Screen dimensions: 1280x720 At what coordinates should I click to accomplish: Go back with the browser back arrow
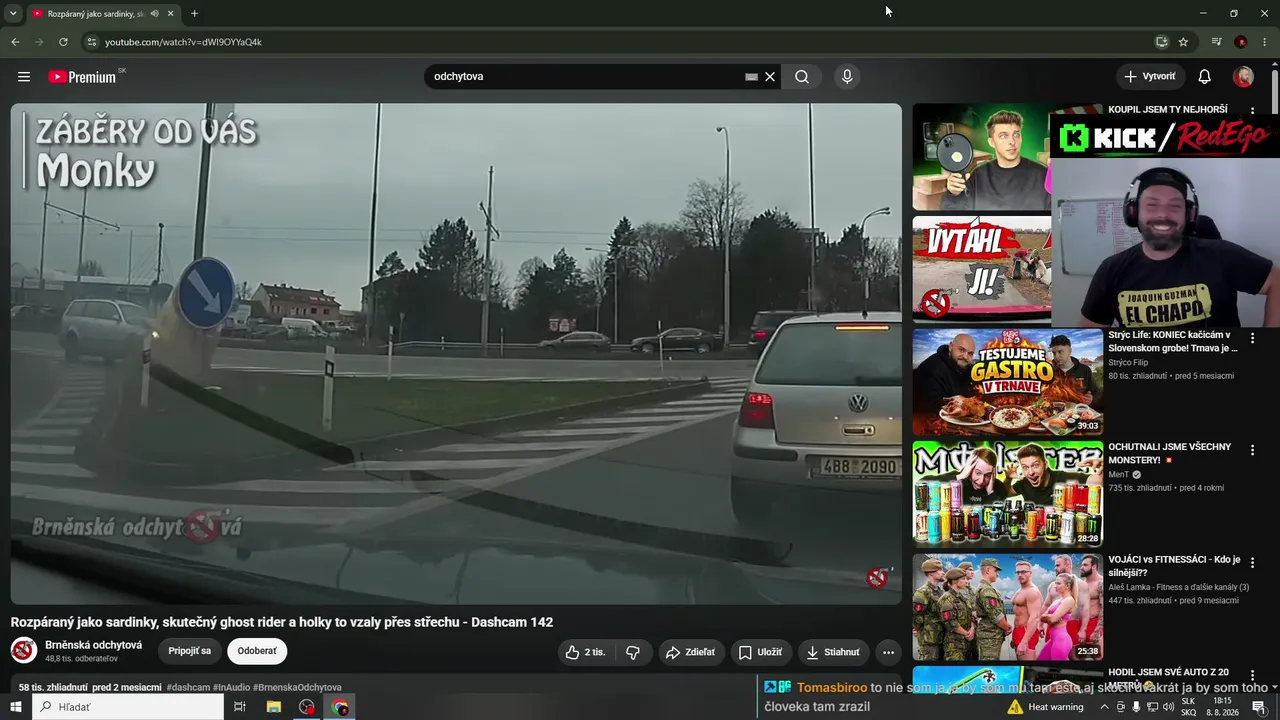[15, 42]
